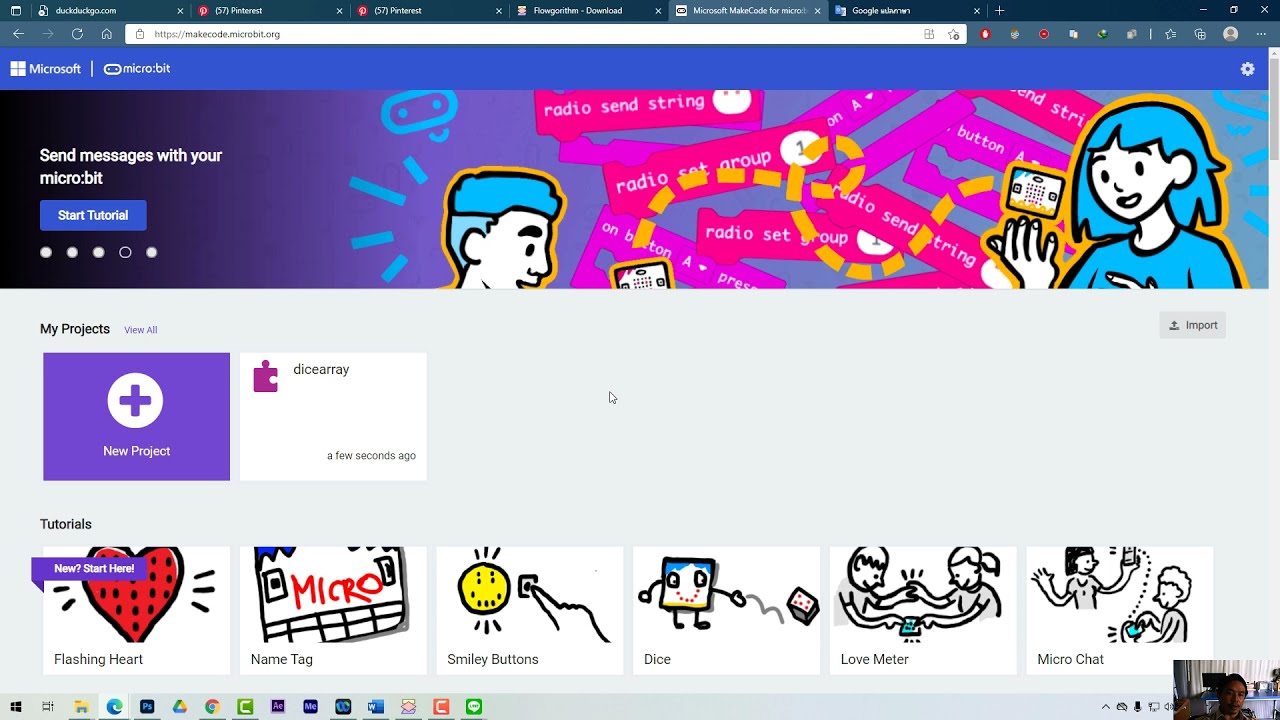Image resolution: width=1280 pixels, height=720 pixels.
Task: Show hidden system tray icons
Action: pos(1105,707)
